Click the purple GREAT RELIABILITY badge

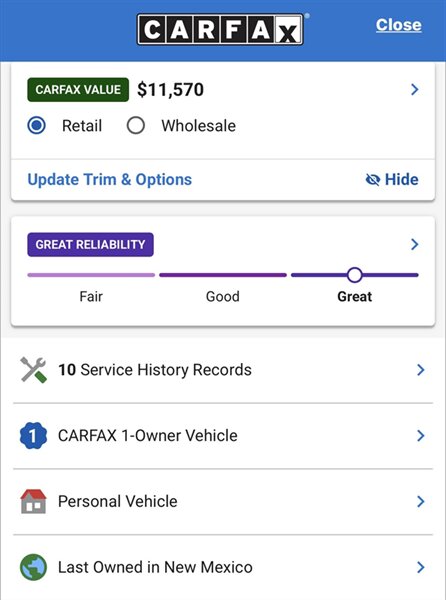pos(90,245)
